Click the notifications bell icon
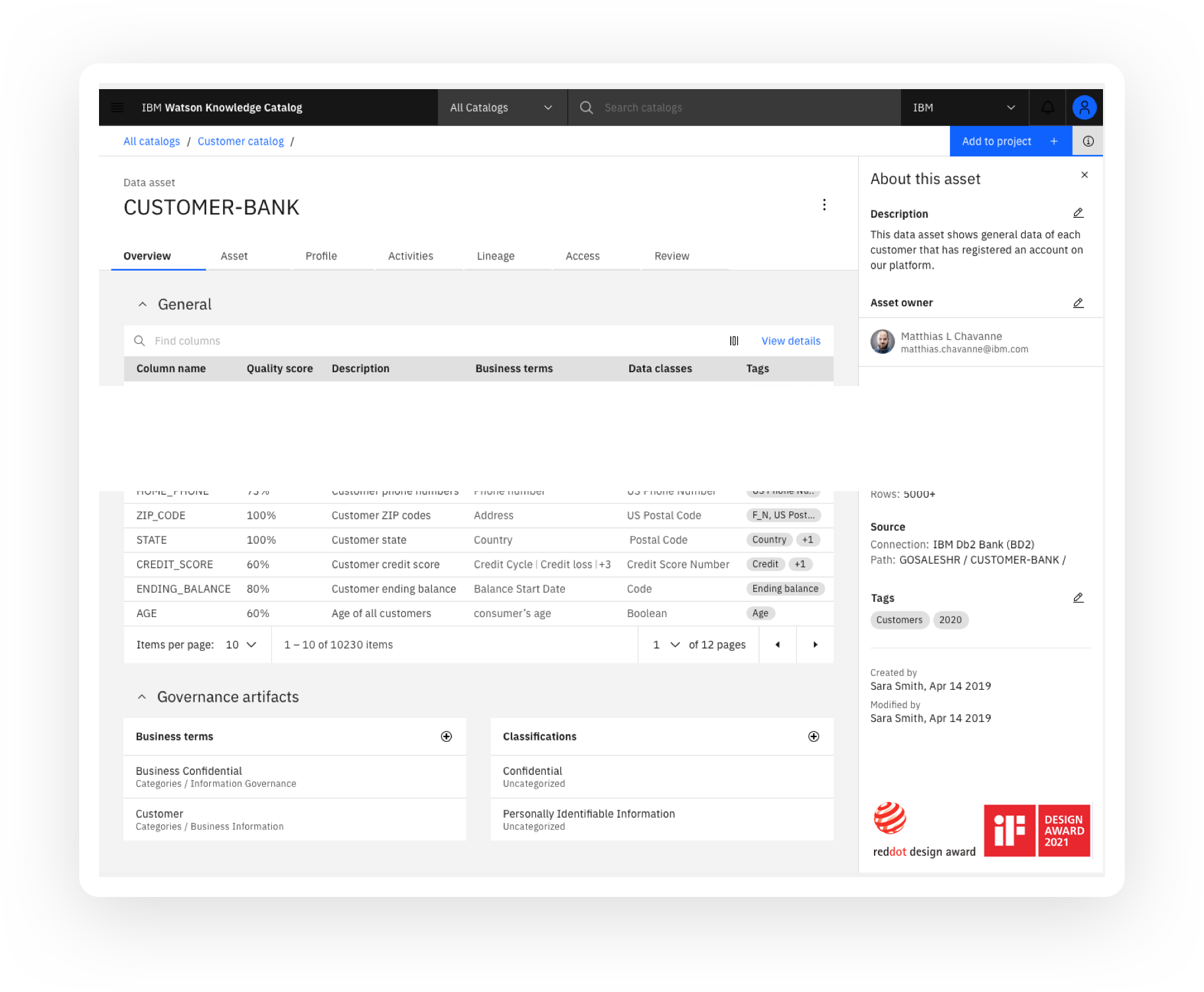The image size is (1204, 992). 1048,108
